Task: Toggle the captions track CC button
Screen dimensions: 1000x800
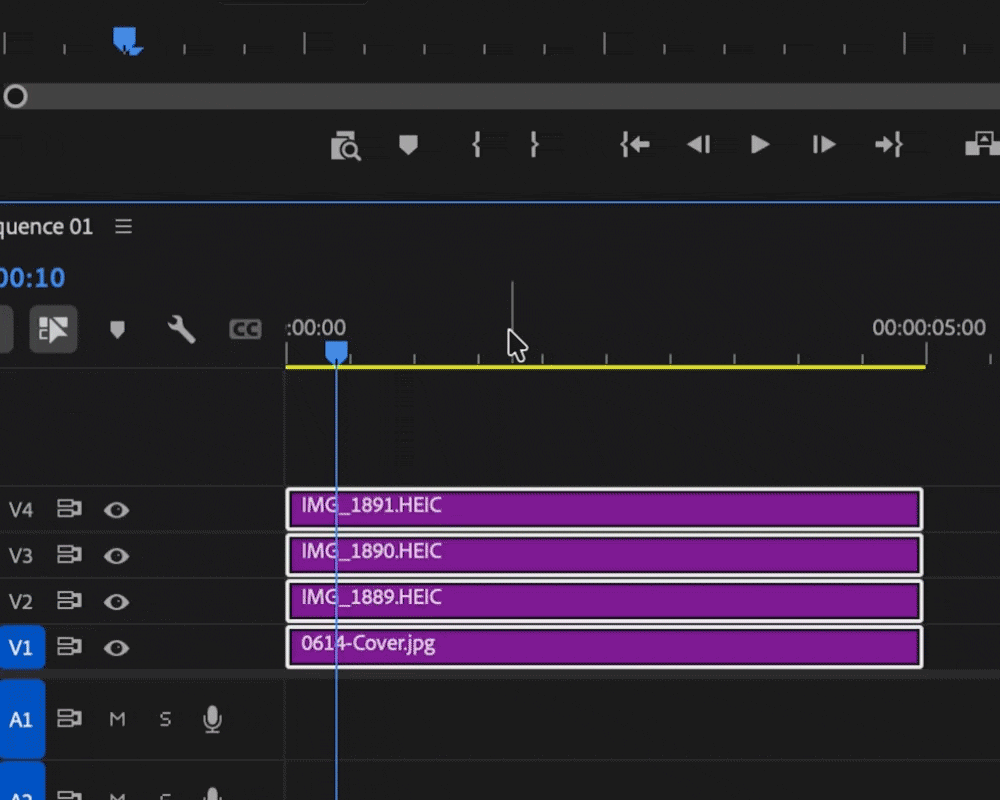Action: (245, 329)
